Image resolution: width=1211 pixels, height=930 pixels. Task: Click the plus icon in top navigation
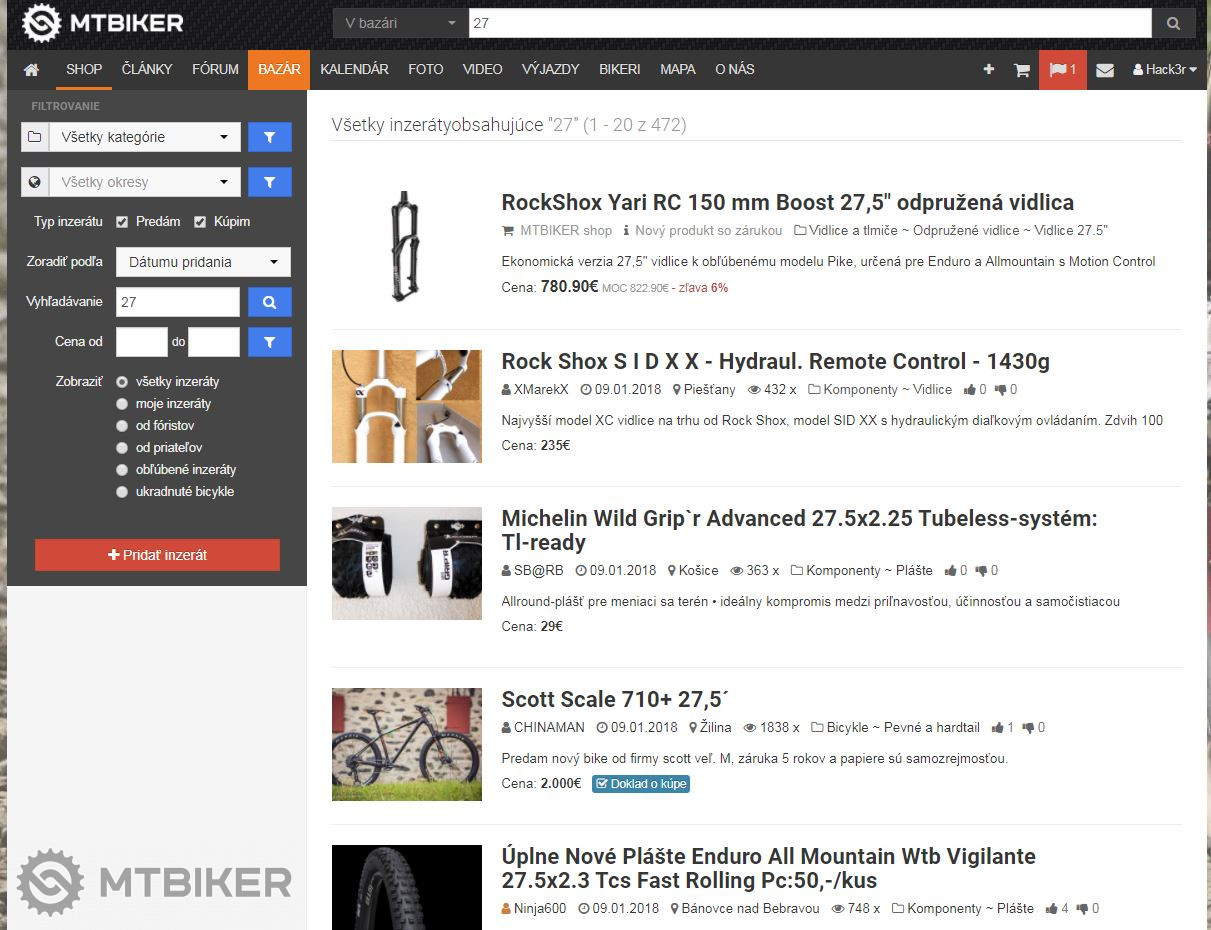[988, 70]
